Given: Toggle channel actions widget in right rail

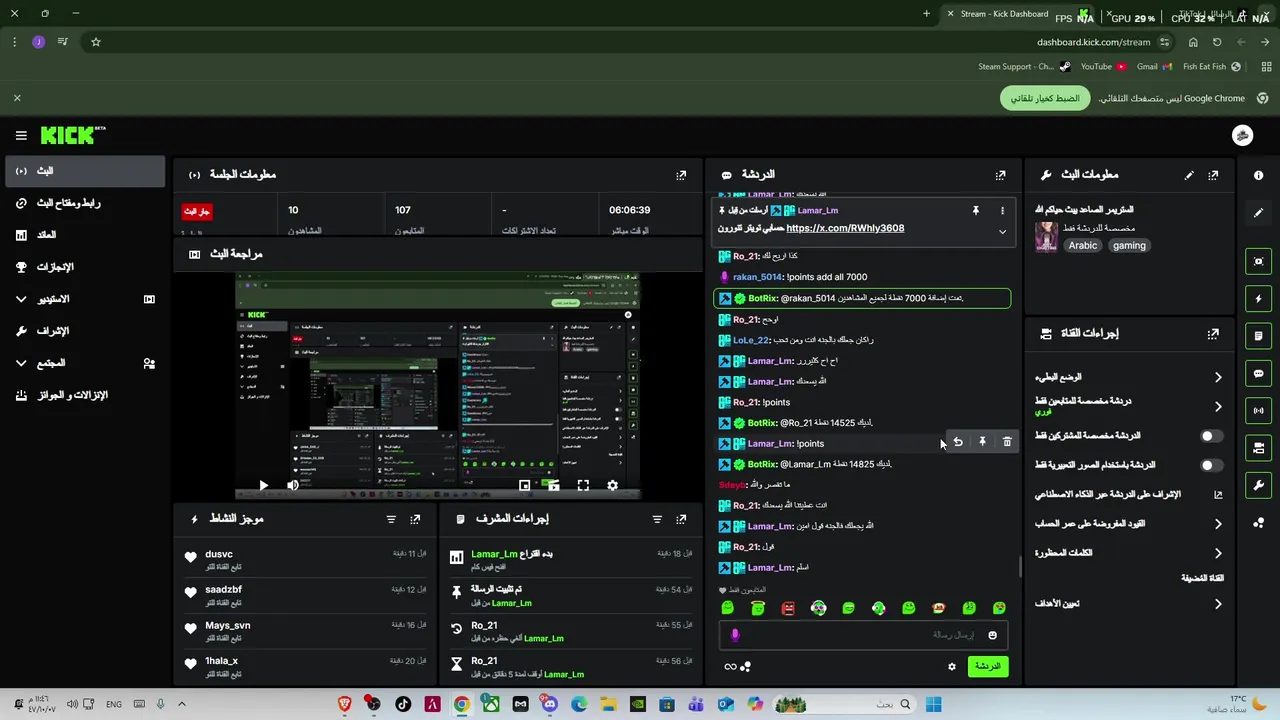Looking at the screenshot, I should (x=1258, y=448).
